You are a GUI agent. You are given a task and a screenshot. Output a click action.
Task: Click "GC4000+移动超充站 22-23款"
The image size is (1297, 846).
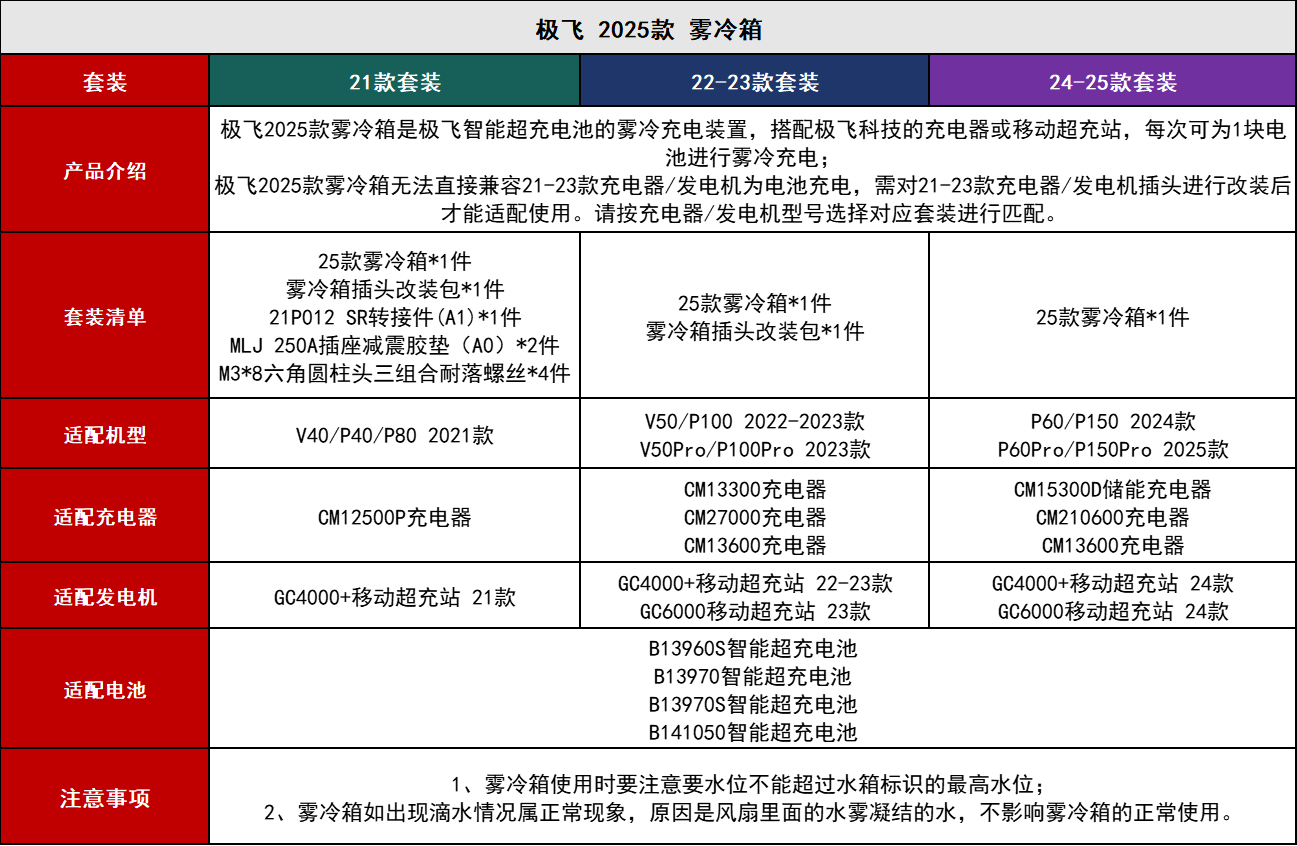pyautogui.click(x=755, y=584)
